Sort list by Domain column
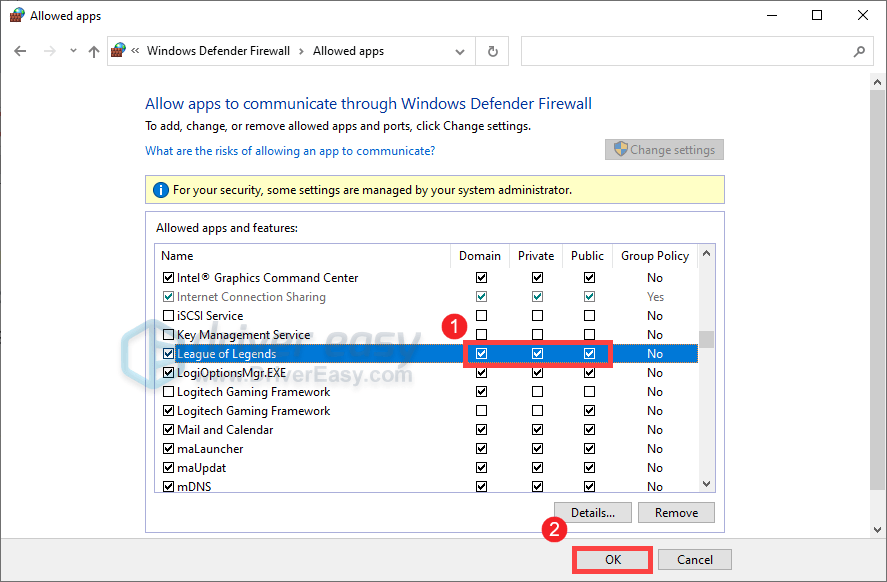This screenshot has height=582, width=887. (480, 256)
